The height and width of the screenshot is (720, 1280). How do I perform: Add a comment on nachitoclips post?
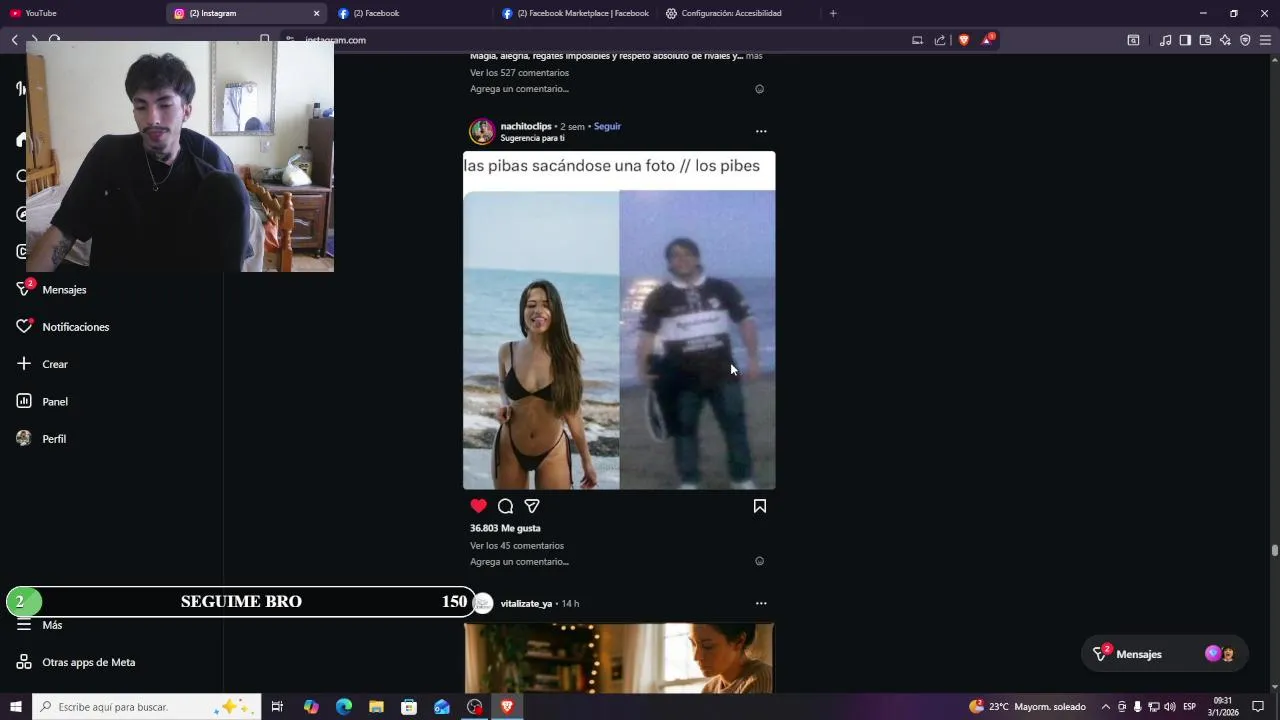[519, 562]
